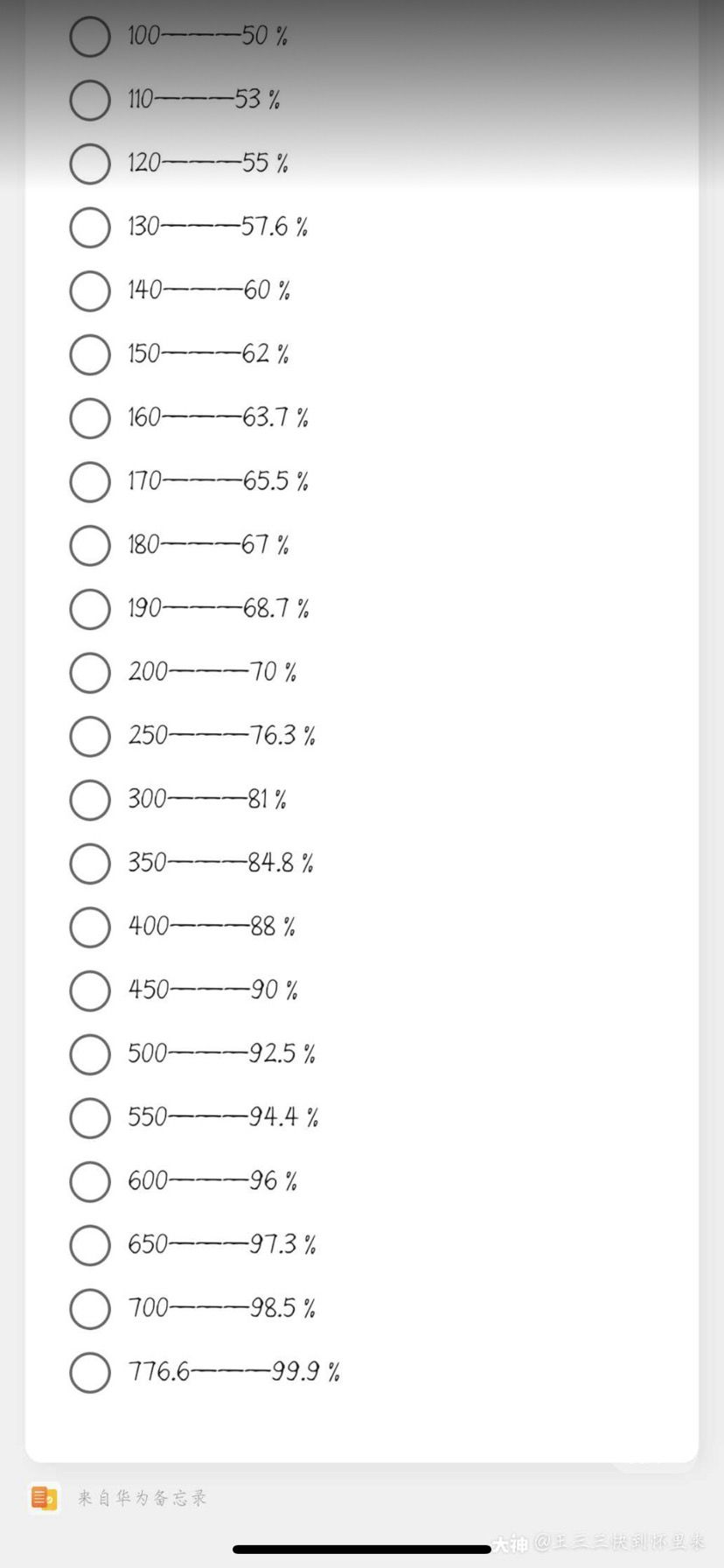Check off the 600——96% circle

tap(90, 1181)
